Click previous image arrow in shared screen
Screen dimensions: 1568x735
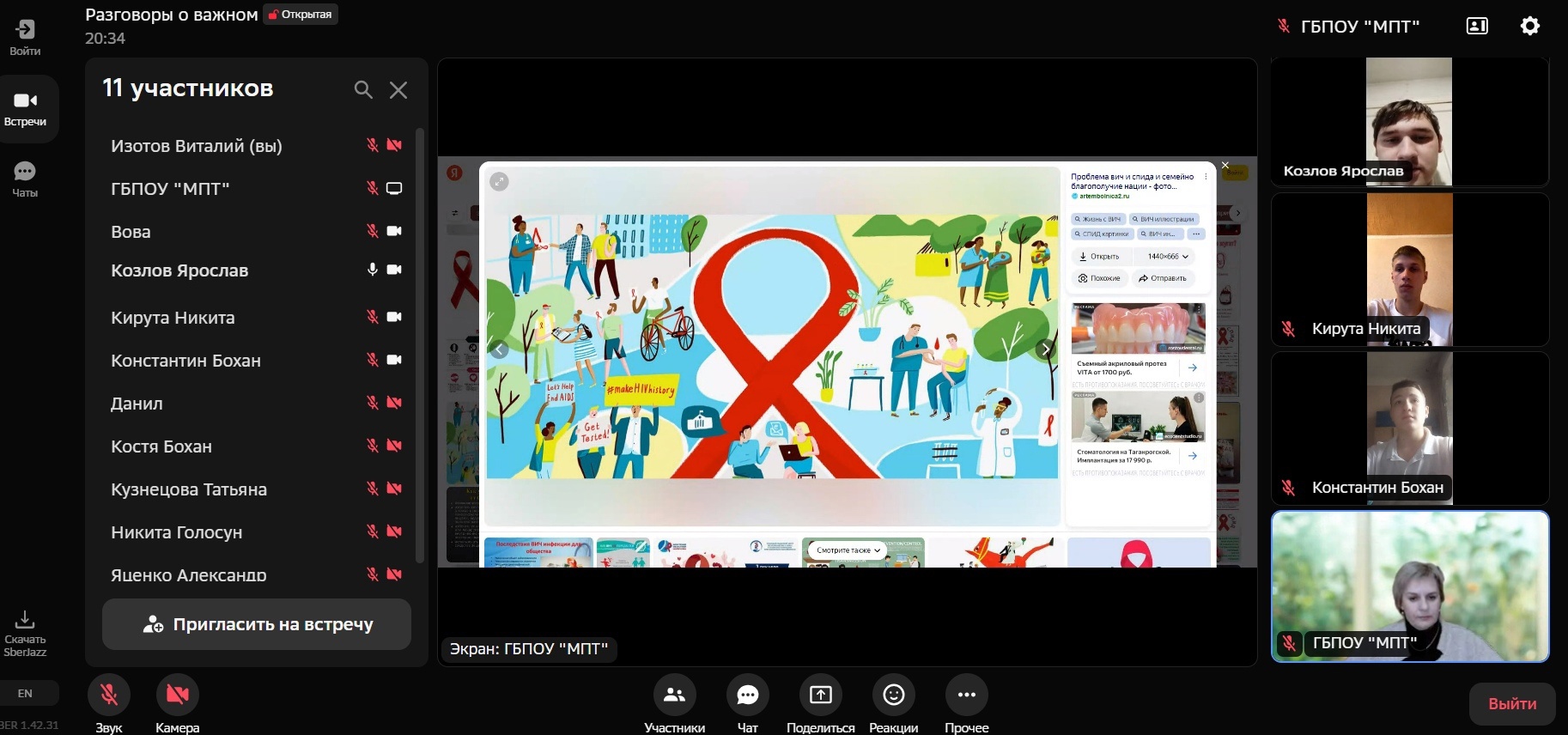click(x=499, y=349)
